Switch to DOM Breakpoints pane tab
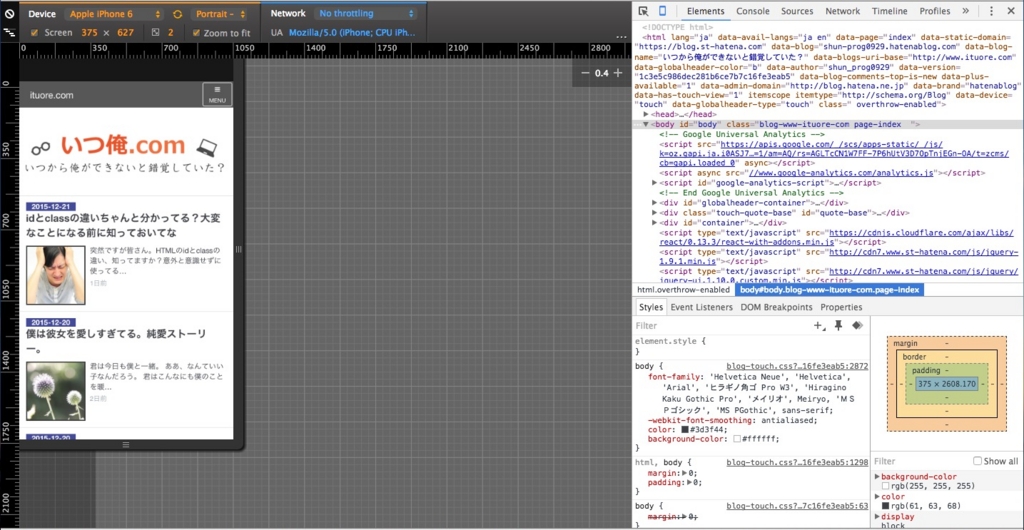This screenshot has width=1024, height=530. (776, 307)
